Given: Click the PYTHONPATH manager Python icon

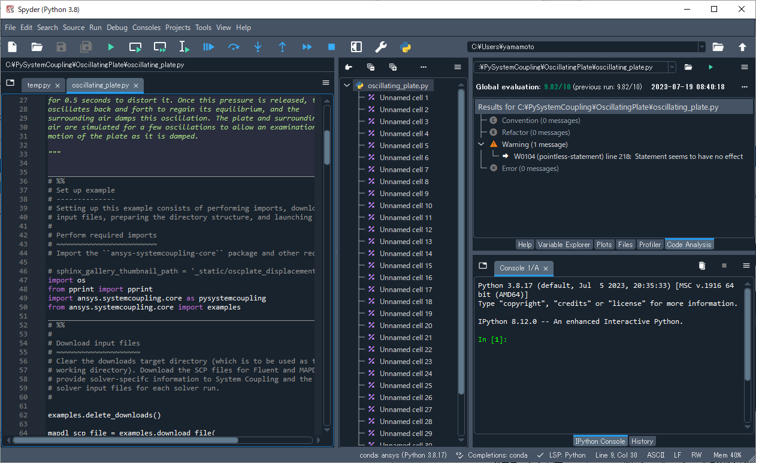Looking at the screenshot, I should (406, 47).
